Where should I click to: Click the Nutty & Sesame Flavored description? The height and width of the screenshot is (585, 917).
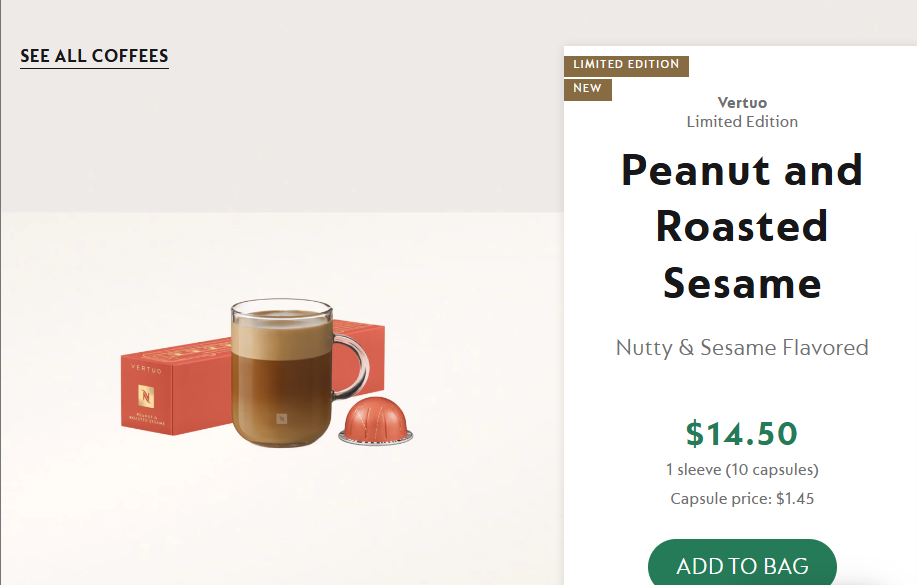742,348
